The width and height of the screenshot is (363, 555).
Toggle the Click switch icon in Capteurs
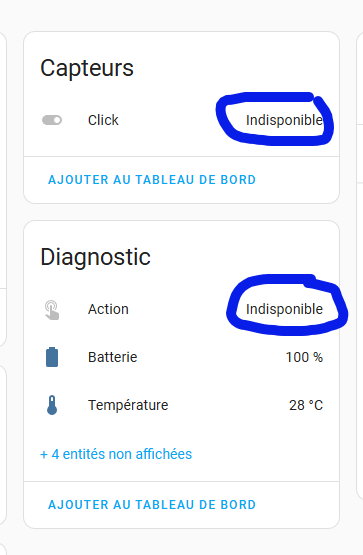pyautogui.click(x=52, y=120)
